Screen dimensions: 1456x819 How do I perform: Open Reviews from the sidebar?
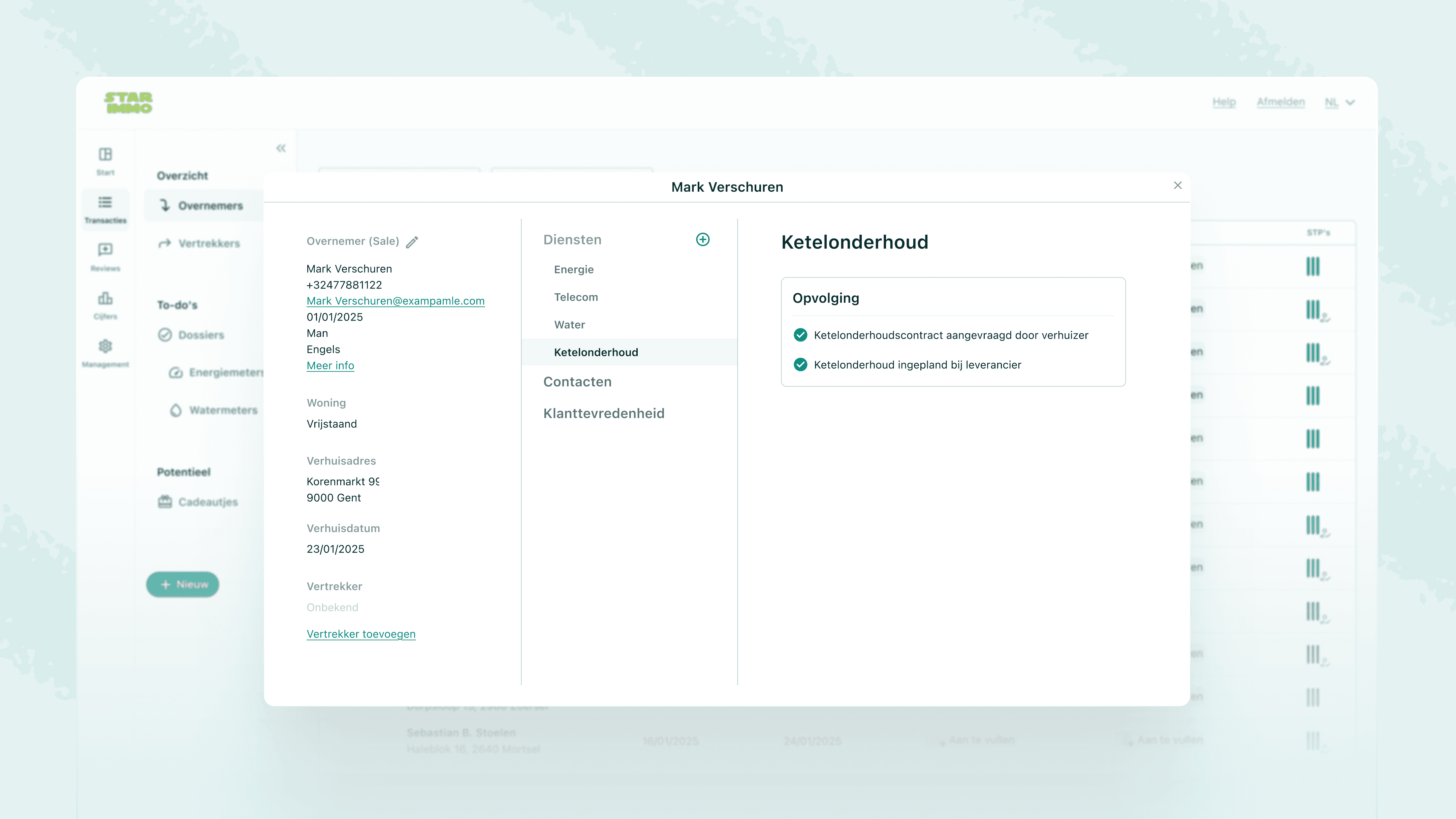pyautogui.click(x=105, y=257)
